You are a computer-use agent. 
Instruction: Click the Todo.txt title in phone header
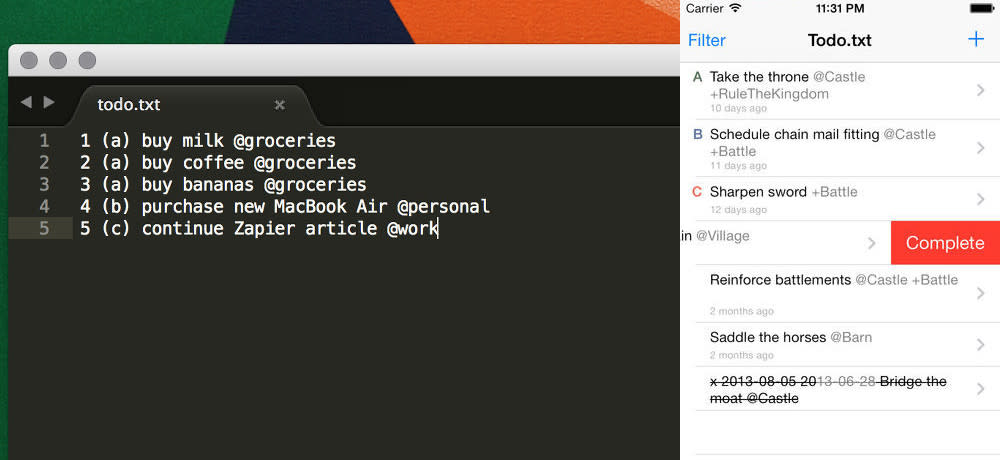839,40
